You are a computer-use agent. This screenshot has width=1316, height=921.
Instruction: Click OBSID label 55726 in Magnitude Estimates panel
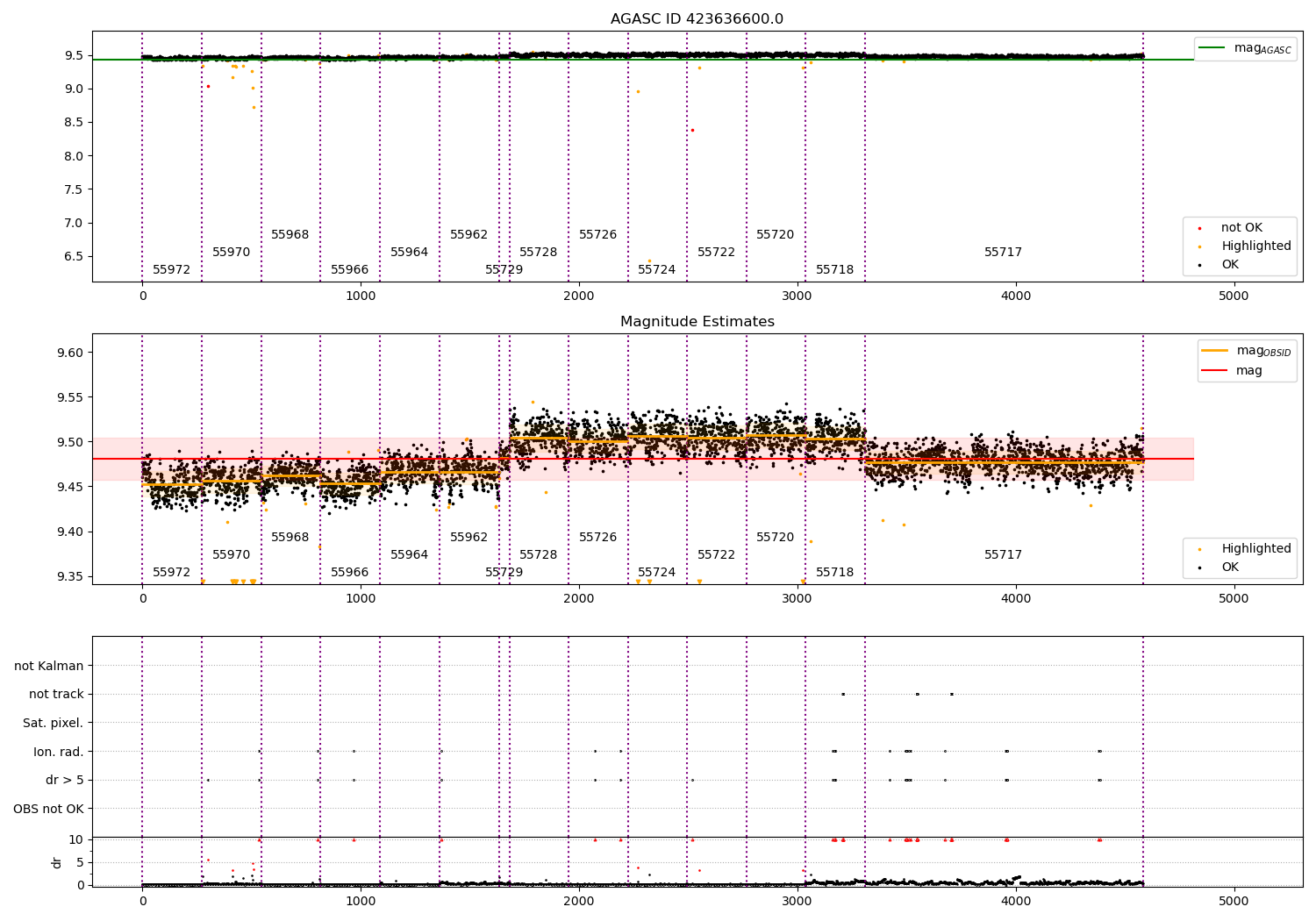click(x=598, y=538)
